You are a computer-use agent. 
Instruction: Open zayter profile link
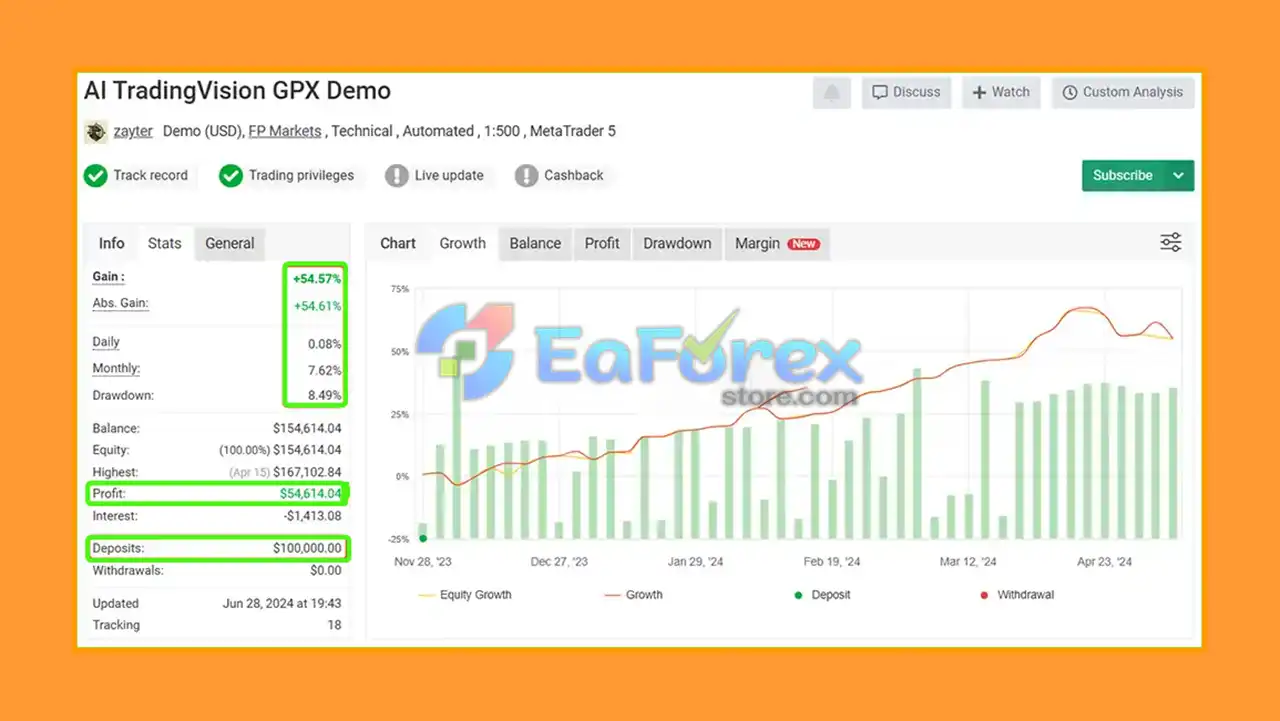(x=133, y=131)
